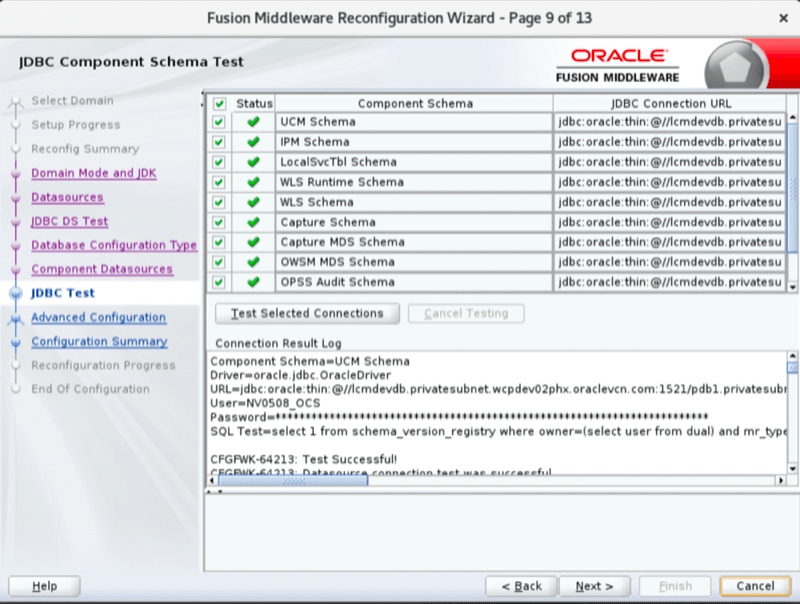Click green status checkmark for UCM Schema
800x604 pixels.
253,122
